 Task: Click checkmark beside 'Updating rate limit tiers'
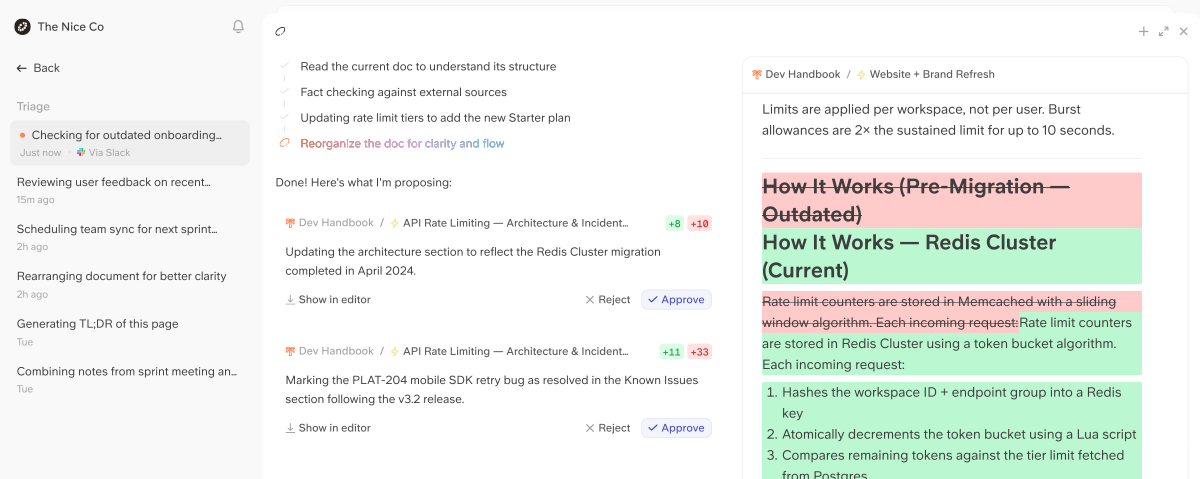(284, 118)
